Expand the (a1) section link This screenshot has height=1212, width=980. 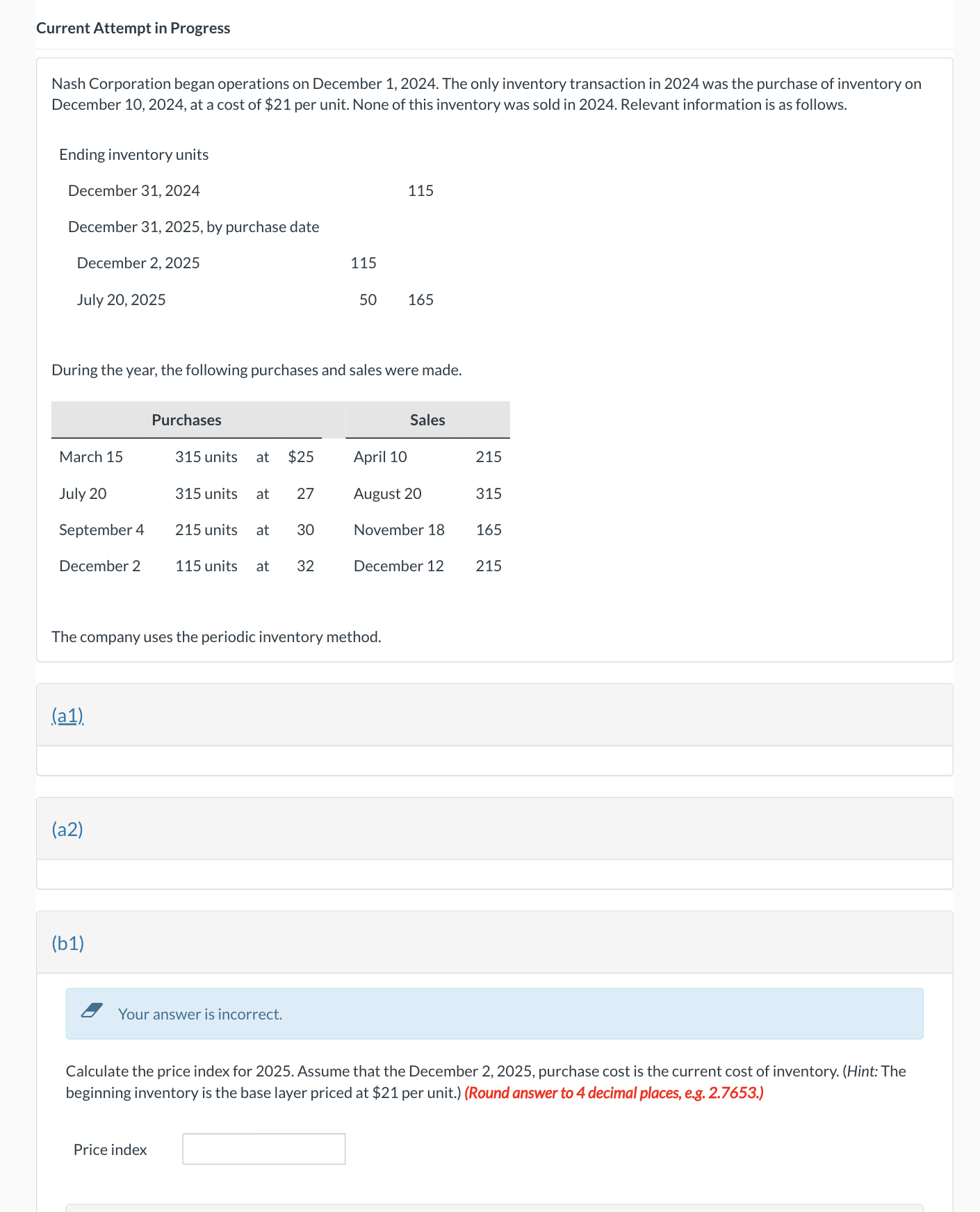click(x=67, y=715)
